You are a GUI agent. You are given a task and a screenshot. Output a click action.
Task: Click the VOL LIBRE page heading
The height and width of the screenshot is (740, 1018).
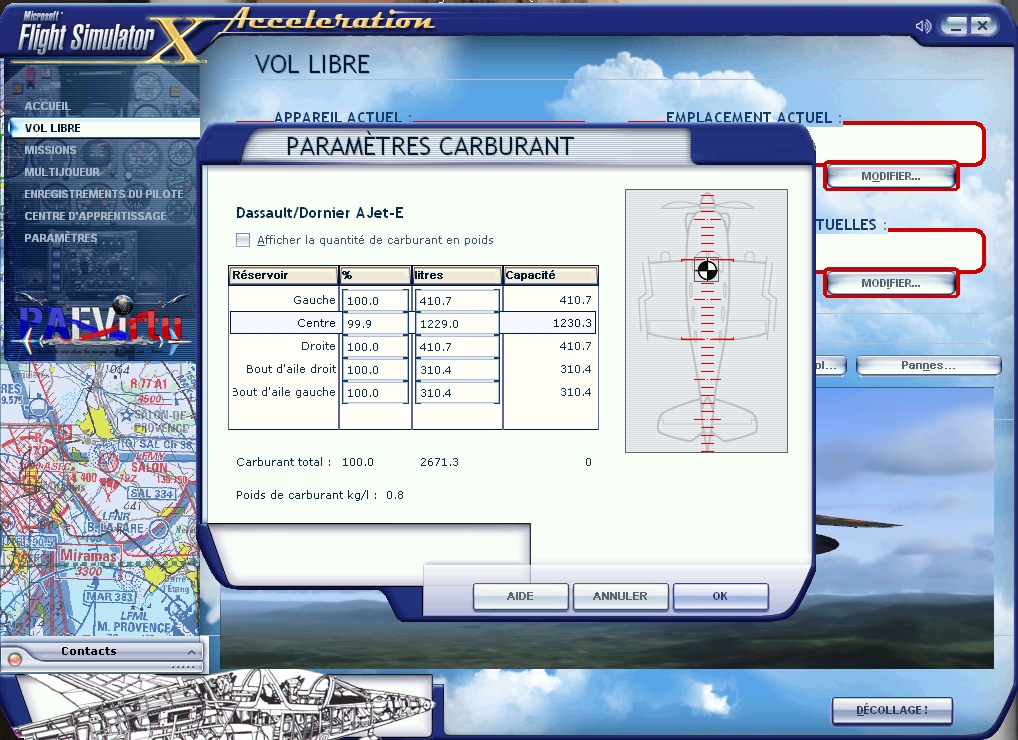click(x=312, y=64)
